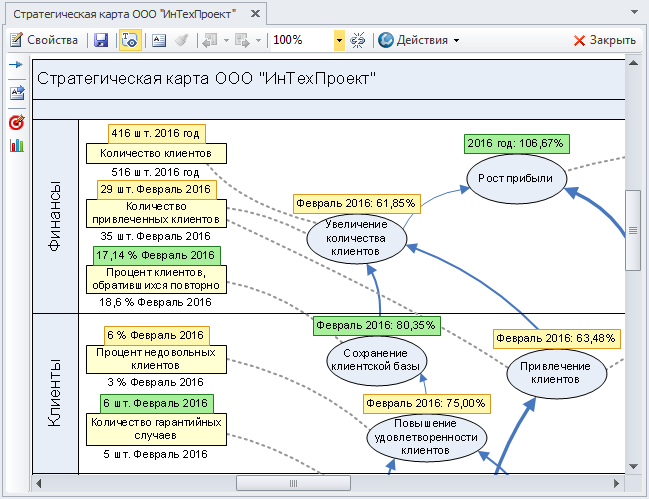The height and width of the screenshot is (499, 649).
Task: Toggle the highlighted labels display button
Action: pos(130,40)
